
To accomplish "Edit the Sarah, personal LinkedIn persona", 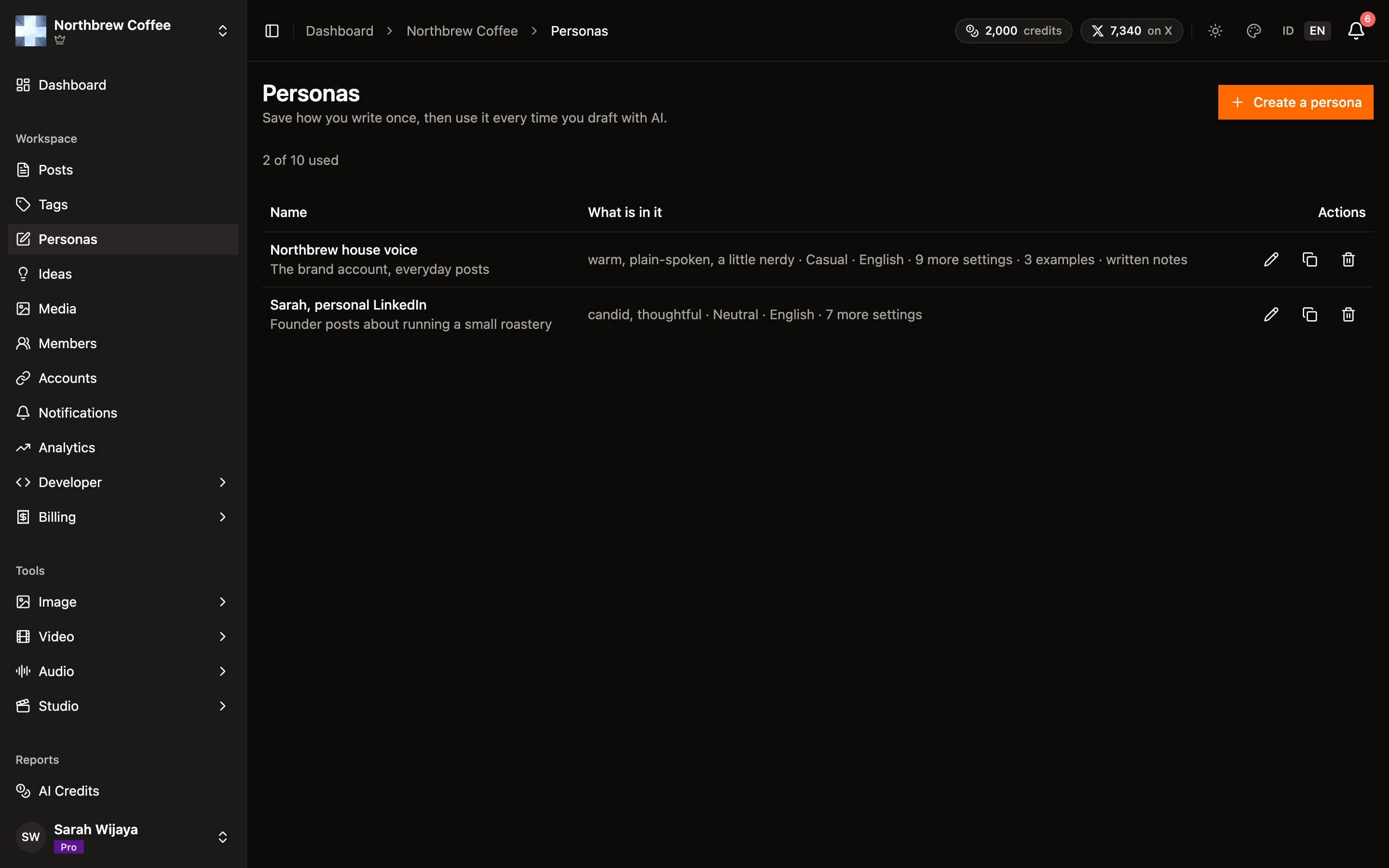I will point(1271,314).
